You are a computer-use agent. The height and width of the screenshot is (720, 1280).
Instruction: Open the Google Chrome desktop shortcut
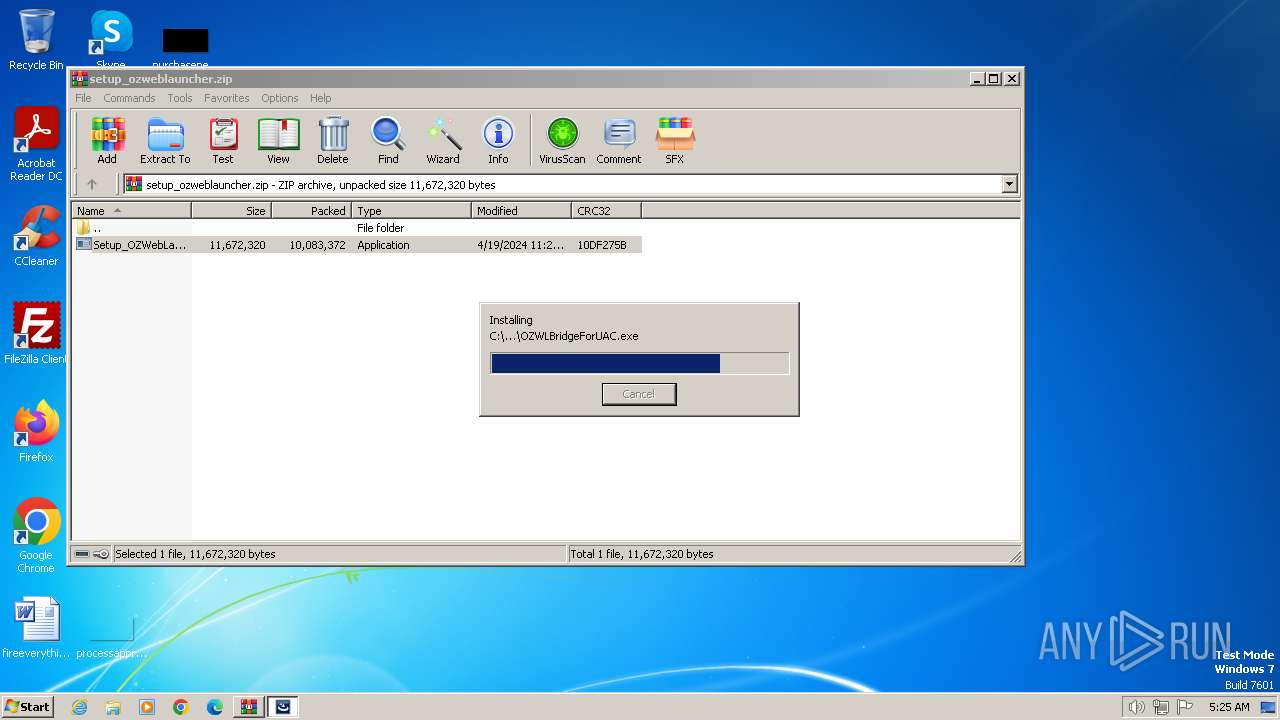point(36,536)
